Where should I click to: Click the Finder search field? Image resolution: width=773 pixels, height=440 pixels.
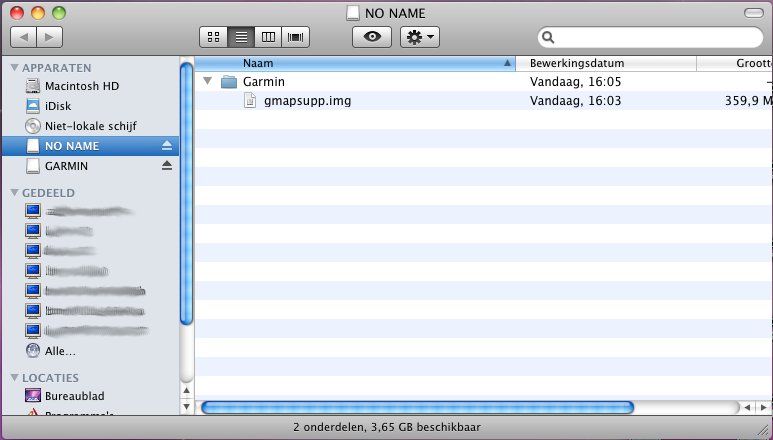click(650, 37)
